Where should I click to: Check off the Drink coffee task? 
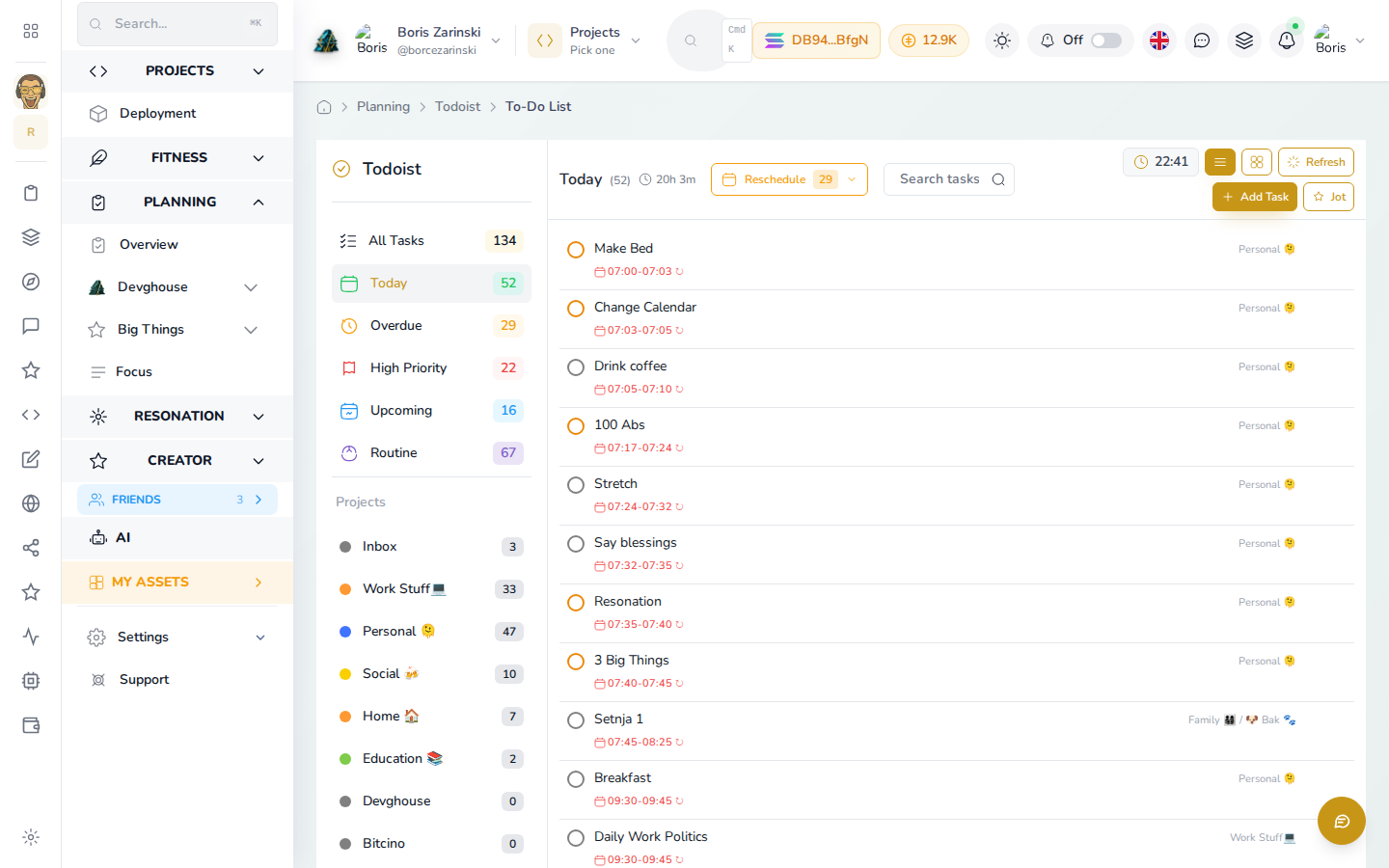point(576,367)
